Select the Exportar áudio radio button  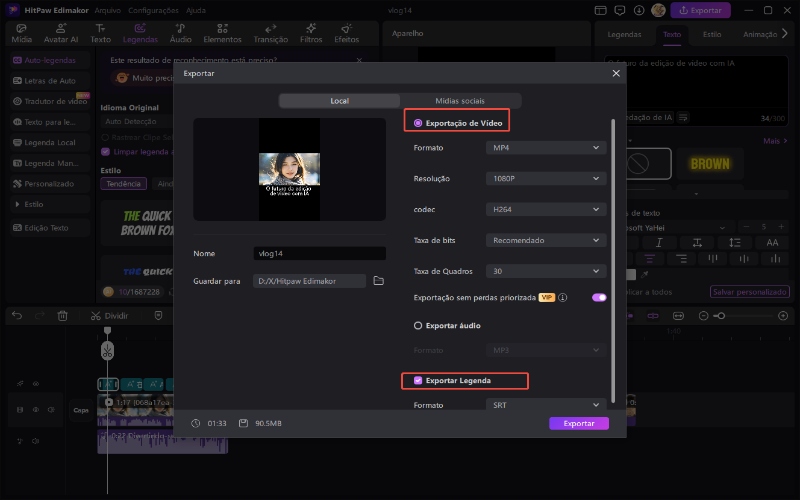[x=418, y=325]
